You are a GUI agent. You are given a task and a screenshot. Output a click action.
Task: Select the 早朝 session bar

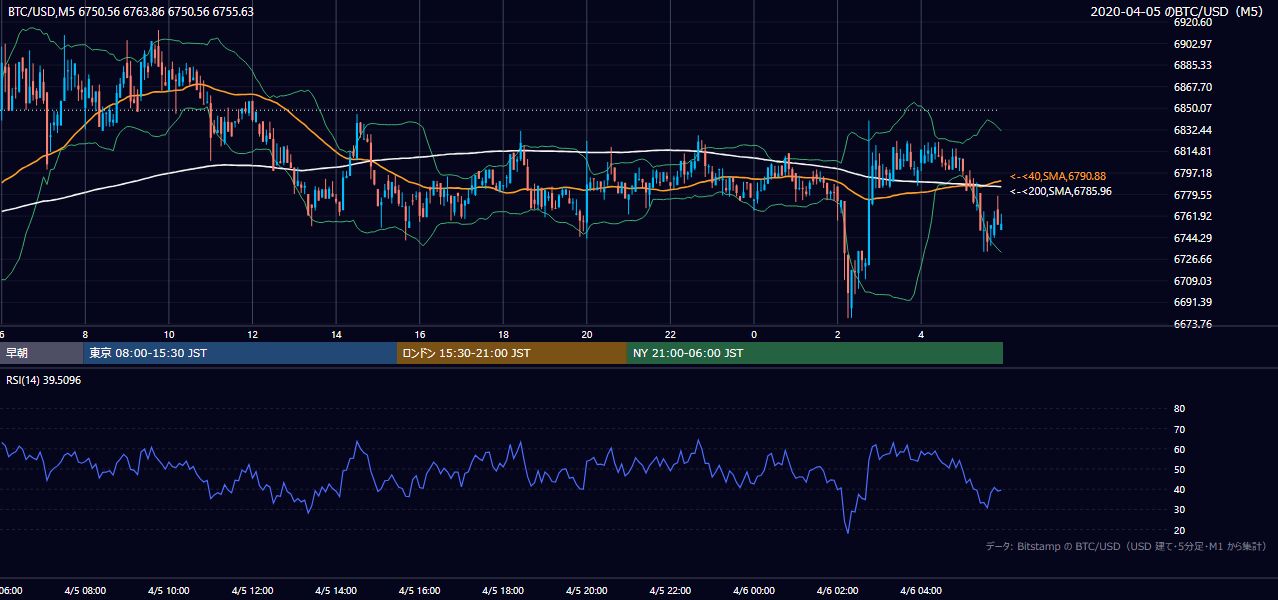click(41, 353)
